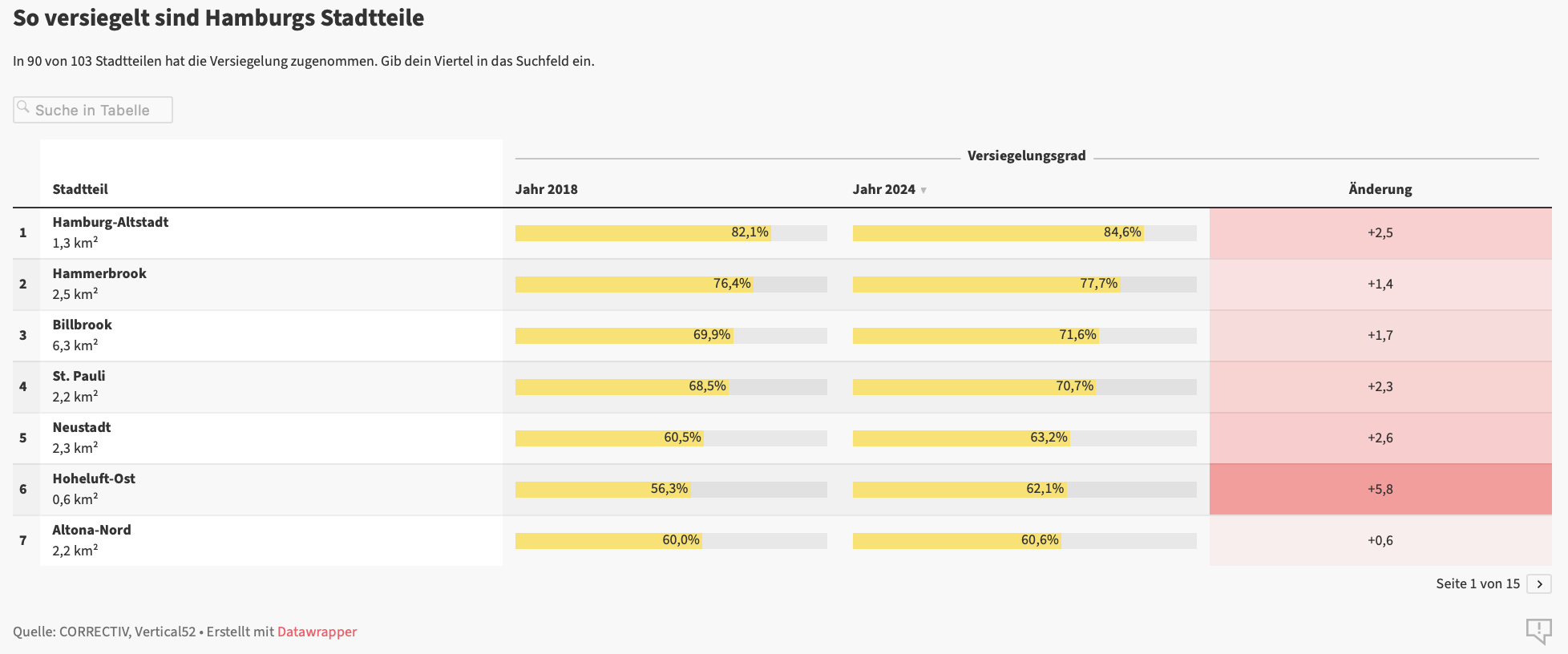Click the Altona-Nord +0,6 change cell
The image size is (1568, 654).
click(1380, 540)
